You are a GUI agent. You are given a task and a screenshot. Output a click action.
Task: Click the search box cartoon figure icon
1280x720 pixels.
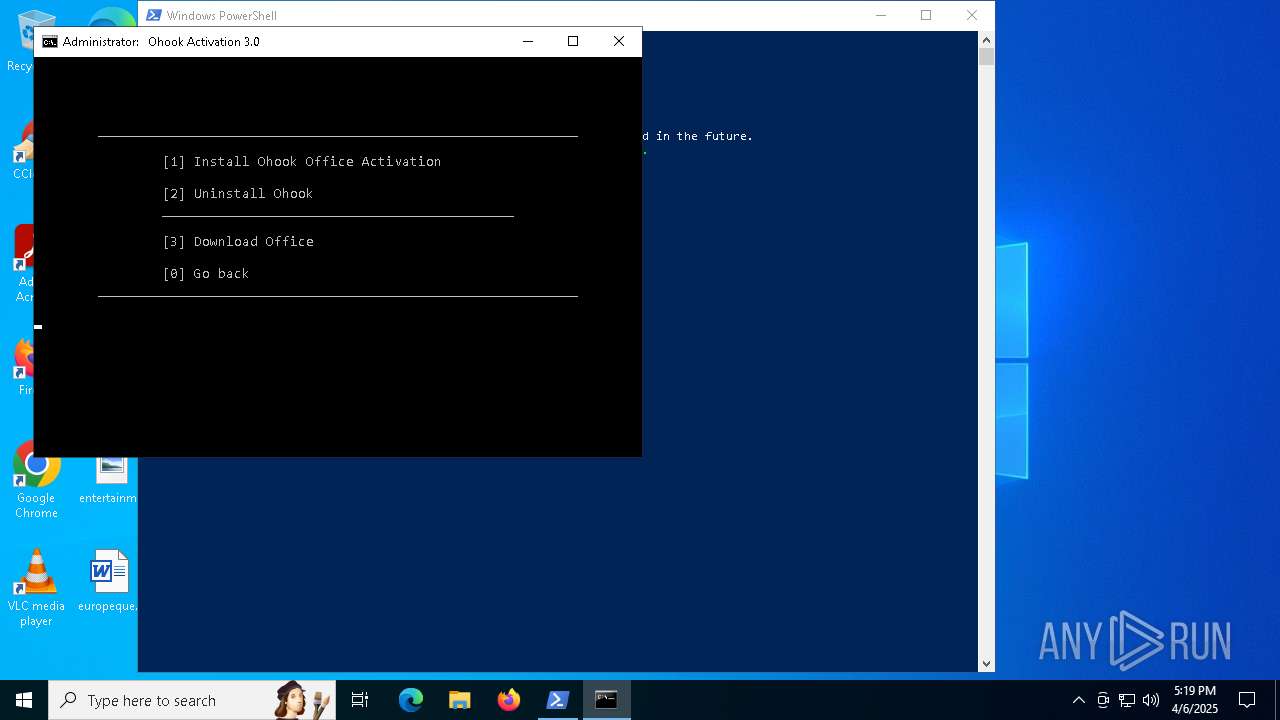[x=303, y=700]
